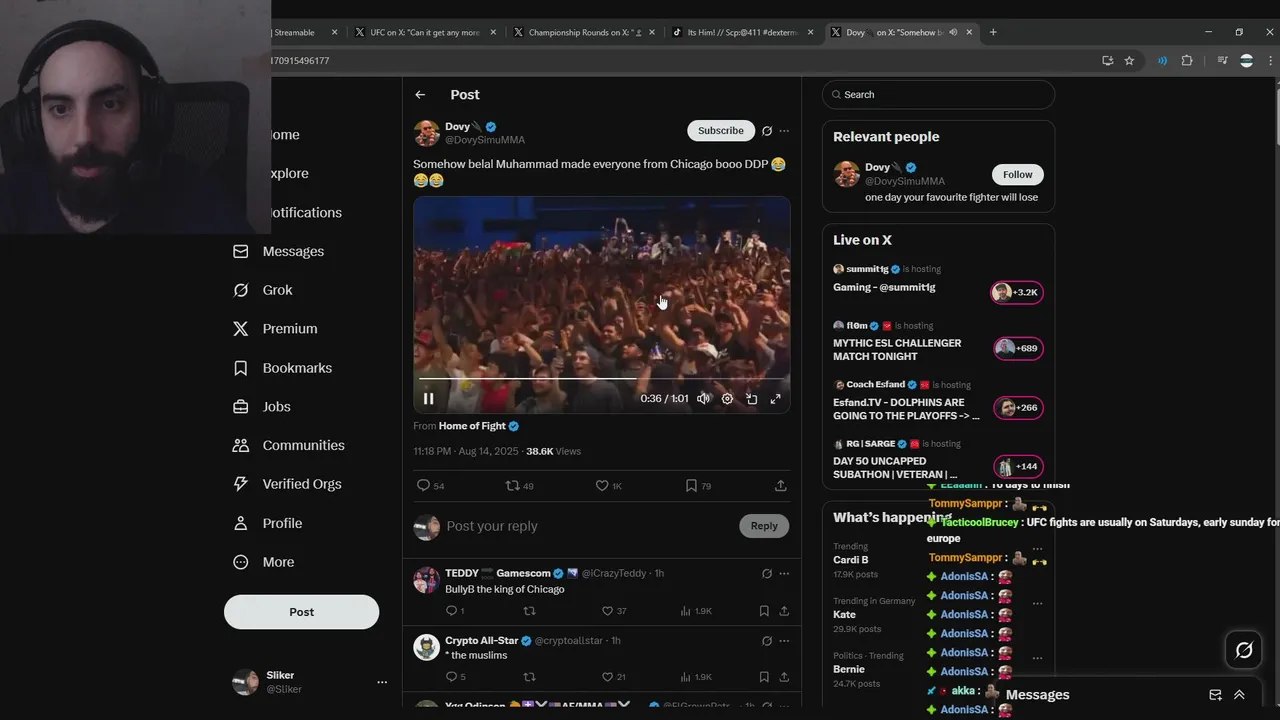Click Grok explain icon on Dovy's post
Viewport: 1280px width, 720px height.
tap(767, 131)
